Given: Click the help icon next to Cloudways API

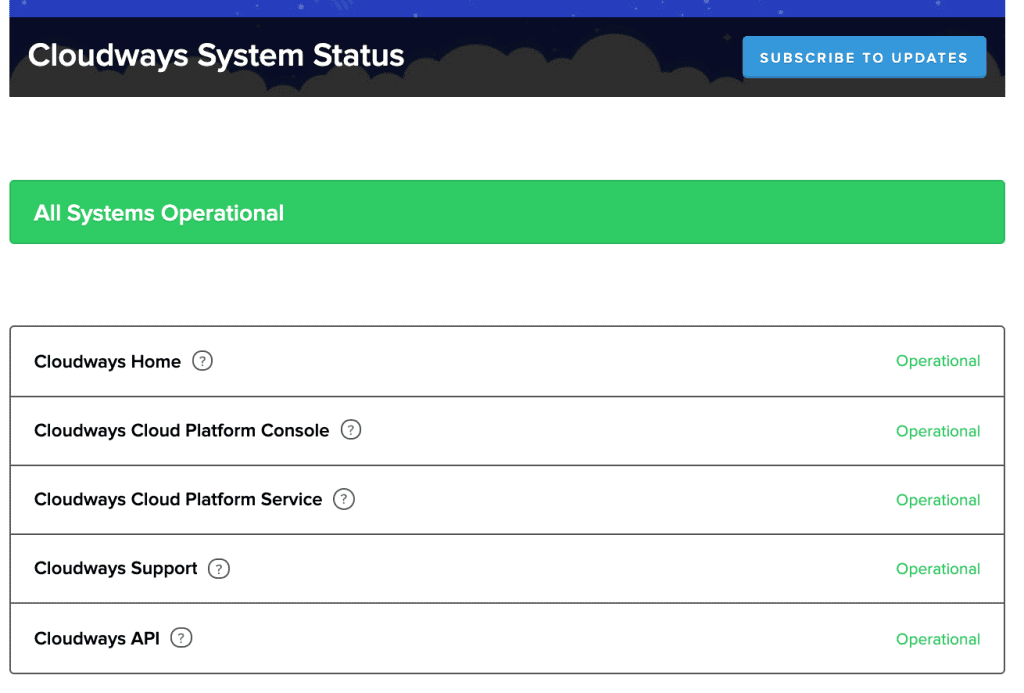Looking at the screenshot, I should click(181, 637).
